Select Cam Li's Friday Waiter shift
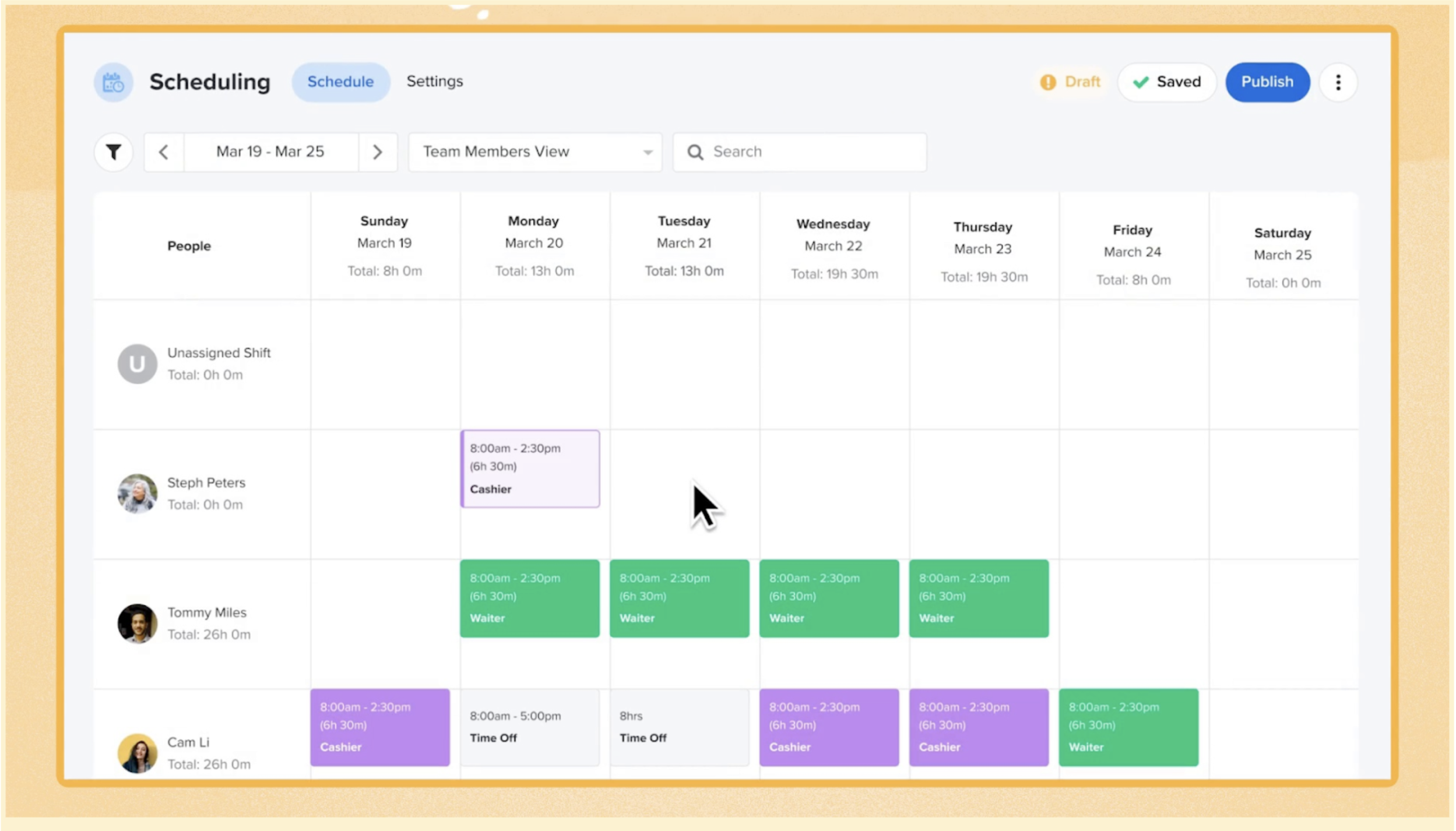The image size is (1456, 831). (1128, 727)
